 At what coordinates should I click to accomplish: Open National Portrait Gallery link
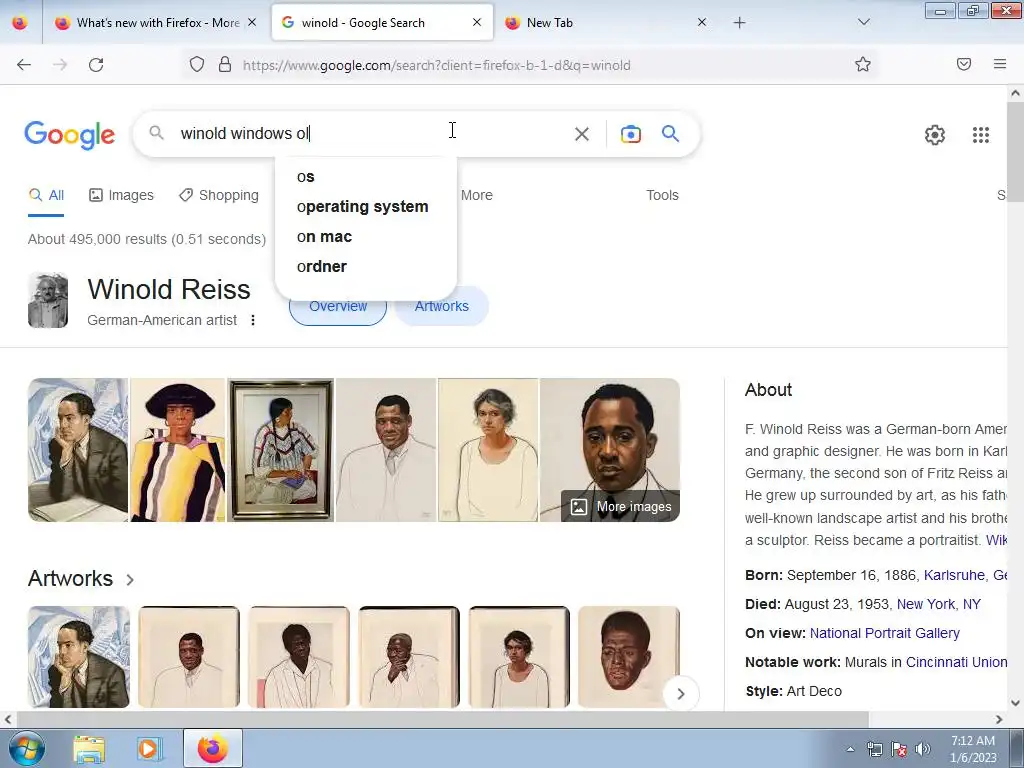tap(885, 633)
